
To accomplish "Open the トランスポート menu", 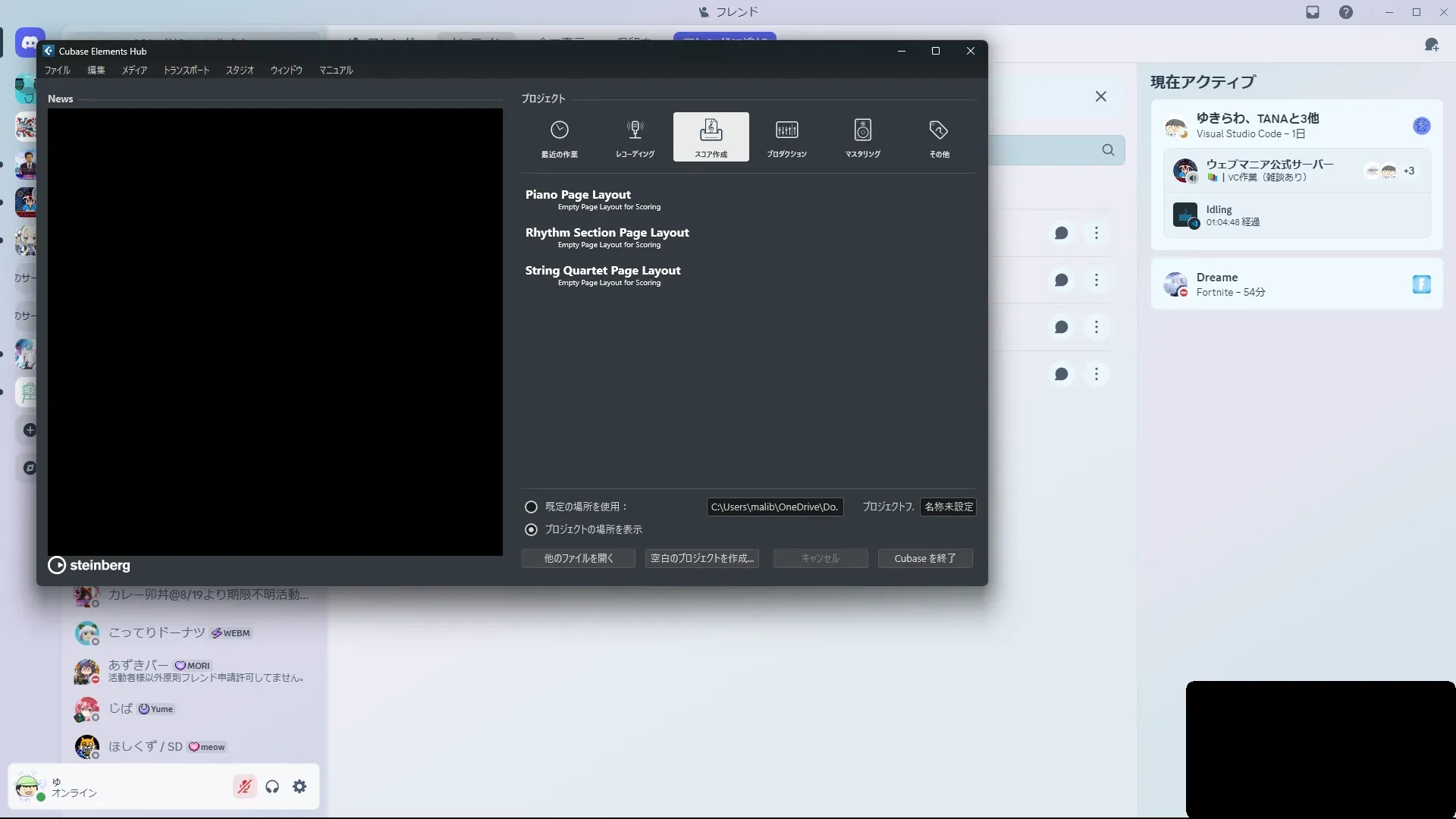I will pos(186,70).
